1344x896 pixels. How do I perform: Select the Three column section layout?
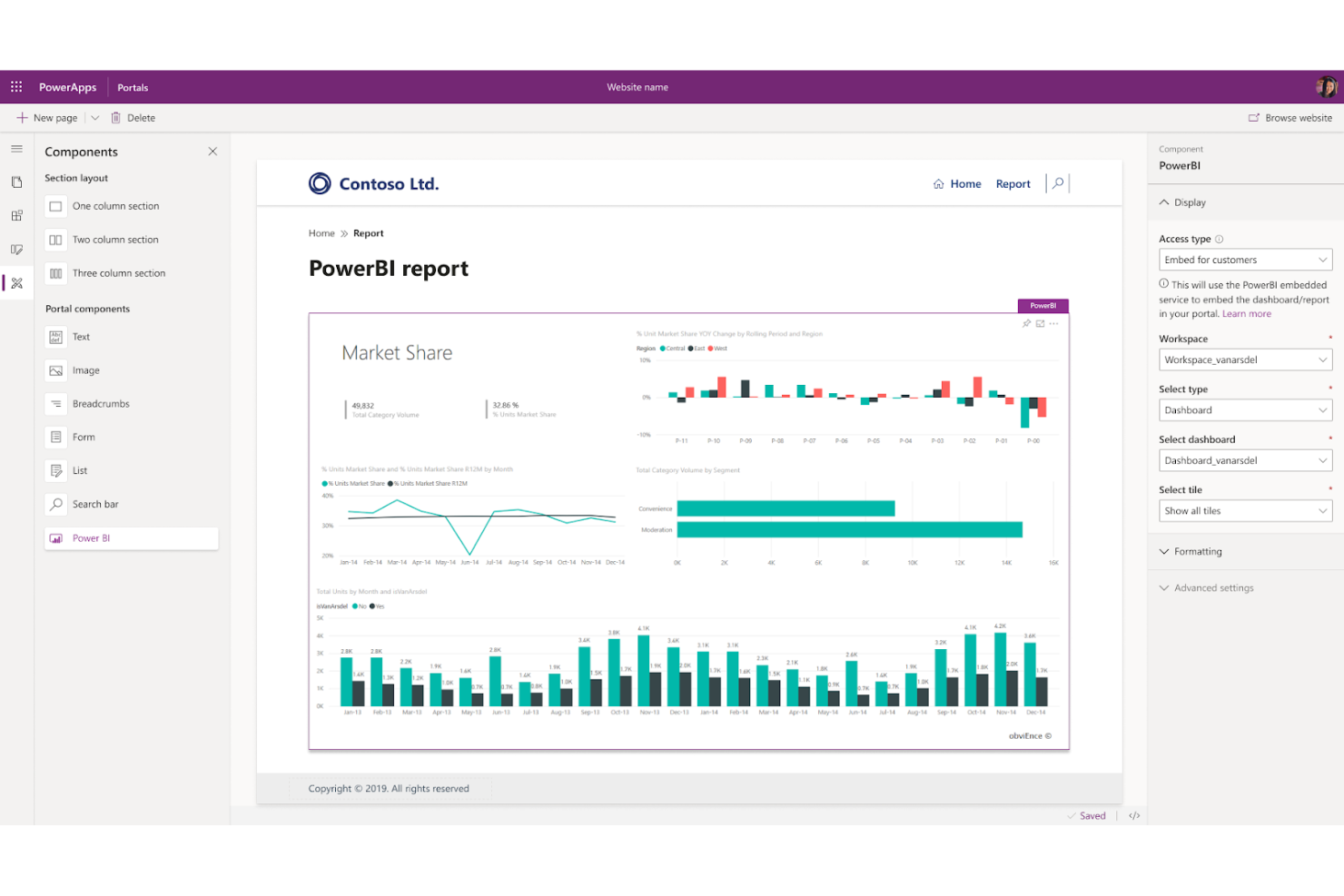(x=120, y=272)
